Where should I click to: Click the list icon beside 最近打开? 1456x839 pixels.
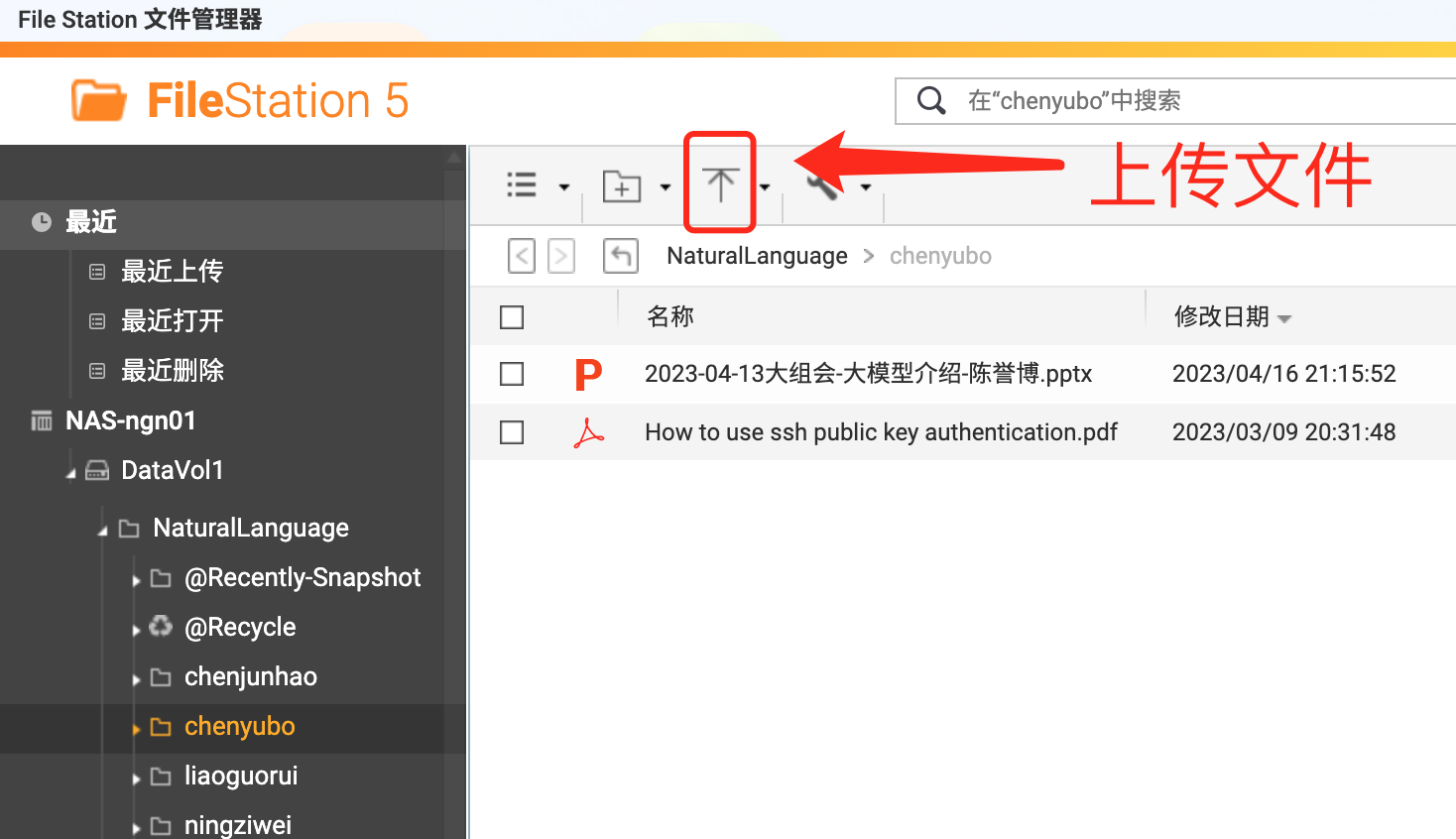click(97, 321)
